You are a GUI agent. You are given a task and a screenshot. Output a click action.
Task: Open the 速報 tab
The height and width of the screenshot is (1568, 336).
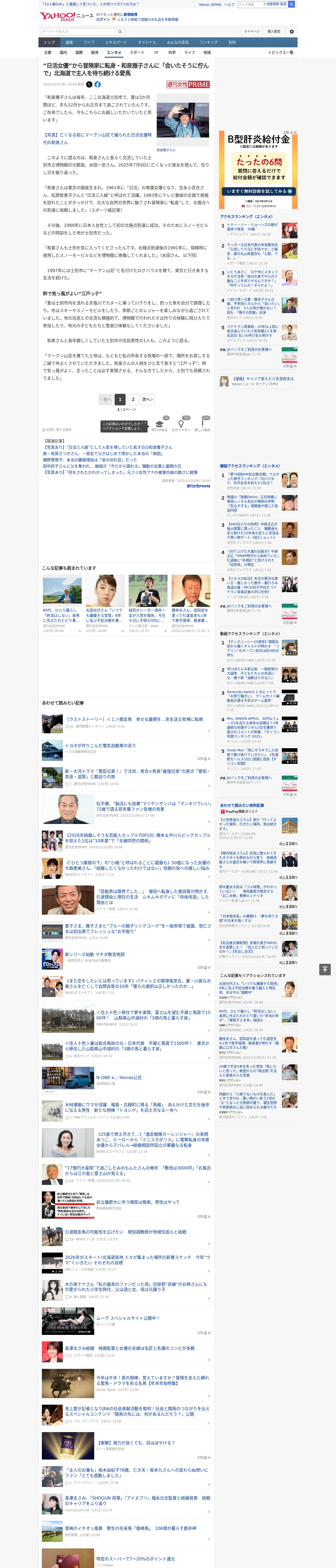(69, 43)
